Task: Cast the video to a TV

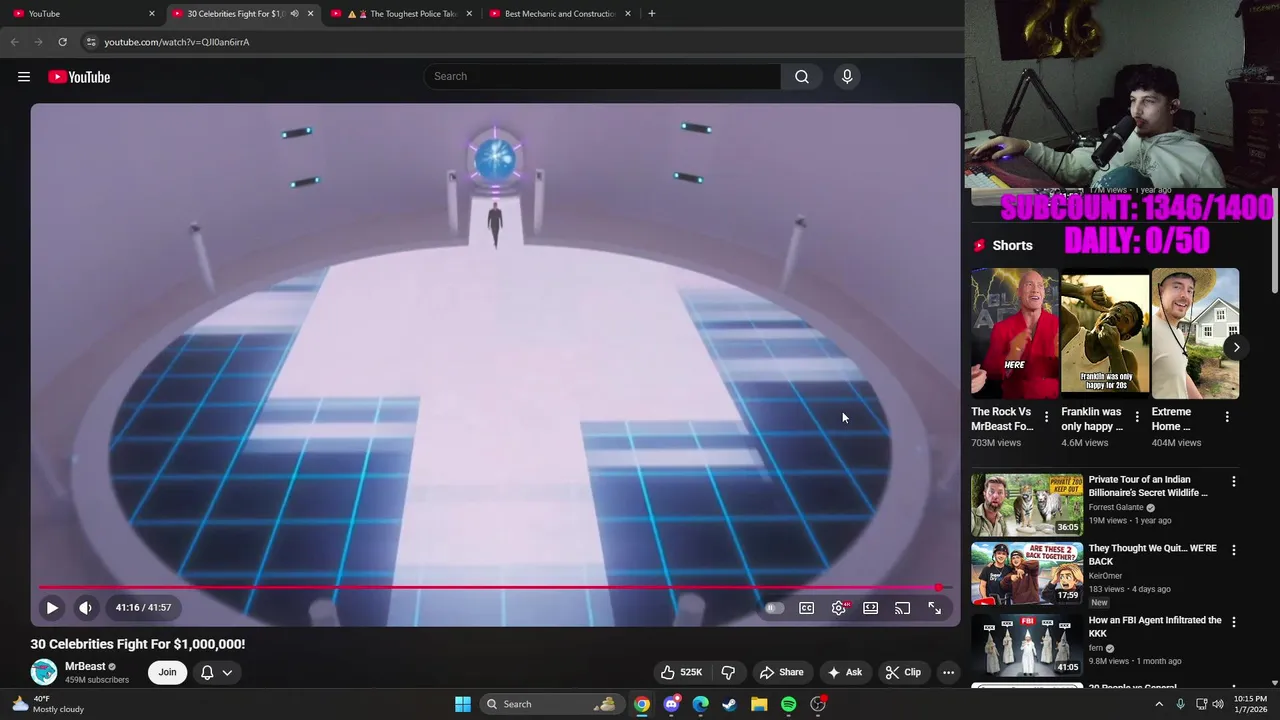Action: [903, 608]
